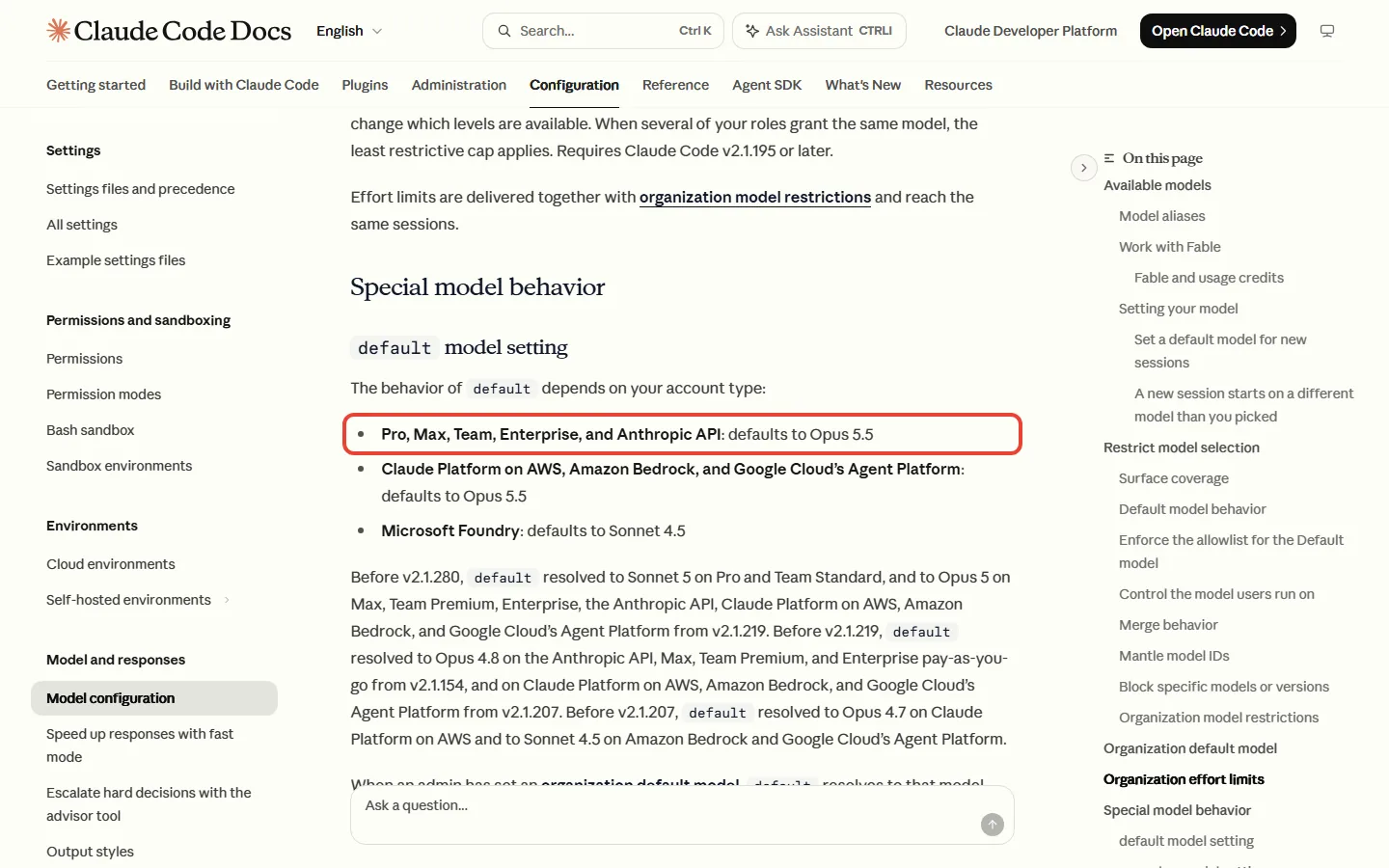The height and width of the screenshot is (868, 1389).
Task: Open the What's New tab
Action: click(863, 85)
